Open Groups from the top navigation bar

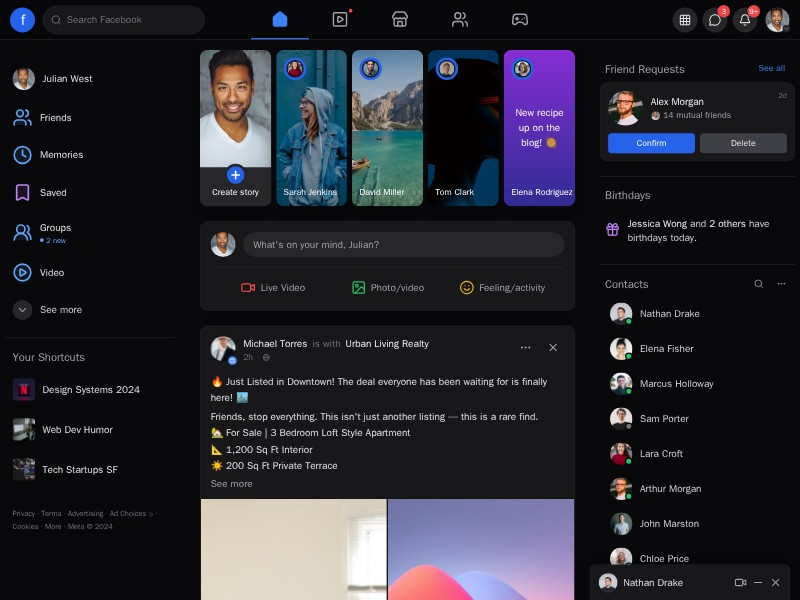460,19
